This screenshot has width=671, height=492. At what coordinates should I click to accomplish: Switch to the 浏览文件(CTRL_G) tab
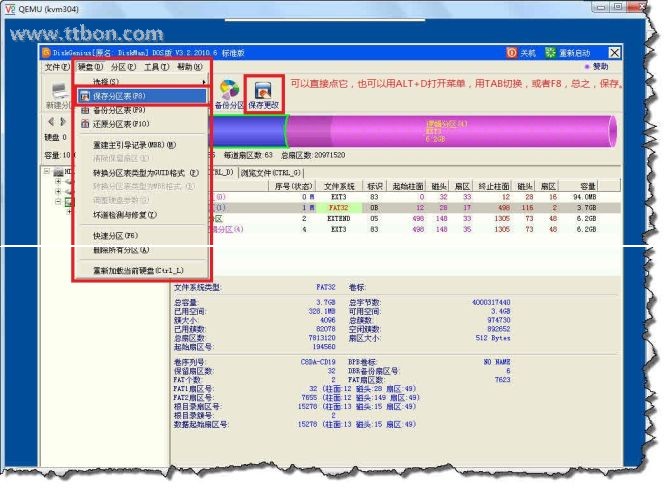271,172
